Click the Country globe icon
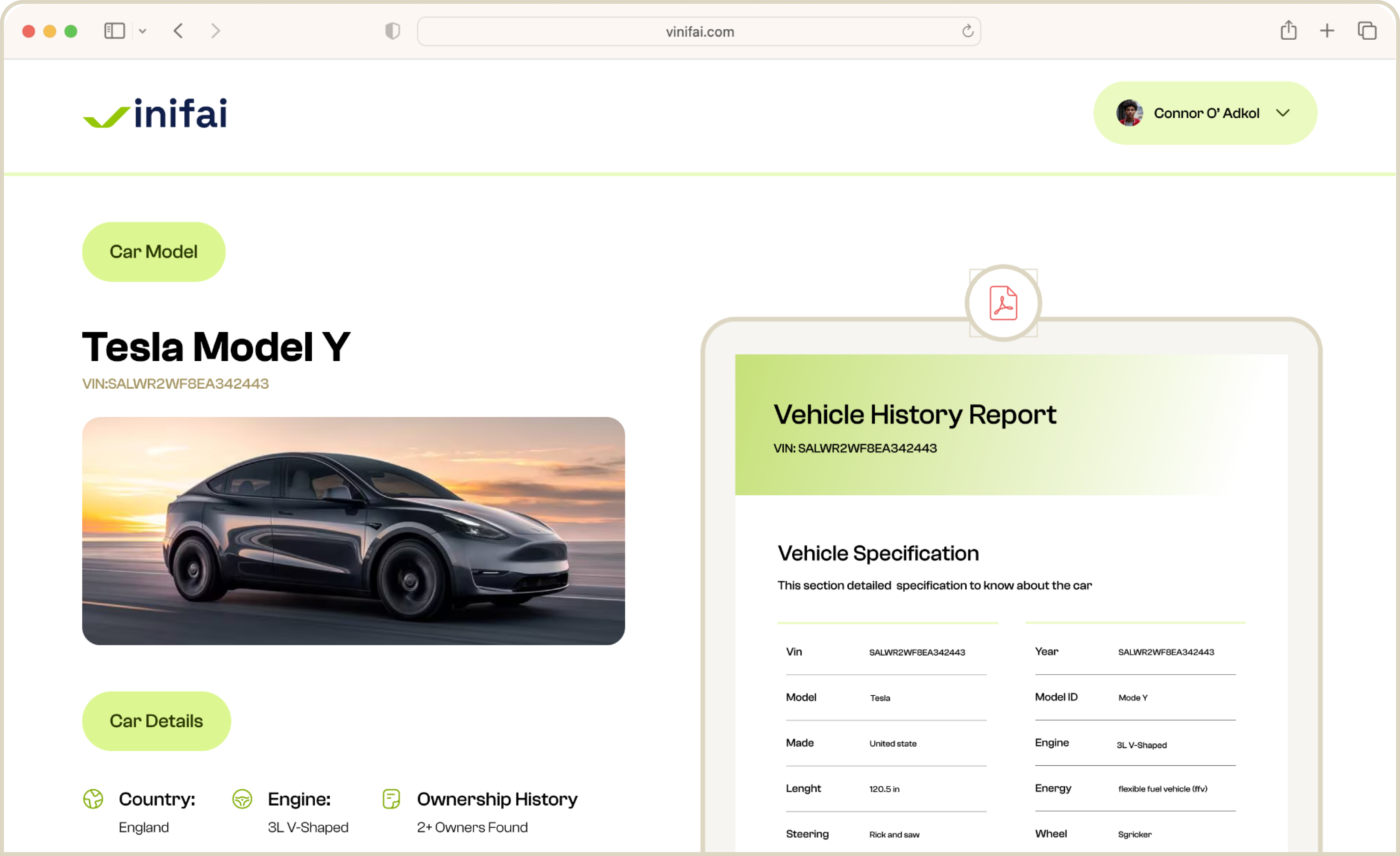This screenshot has width=1400, height=856. (93, 799)
